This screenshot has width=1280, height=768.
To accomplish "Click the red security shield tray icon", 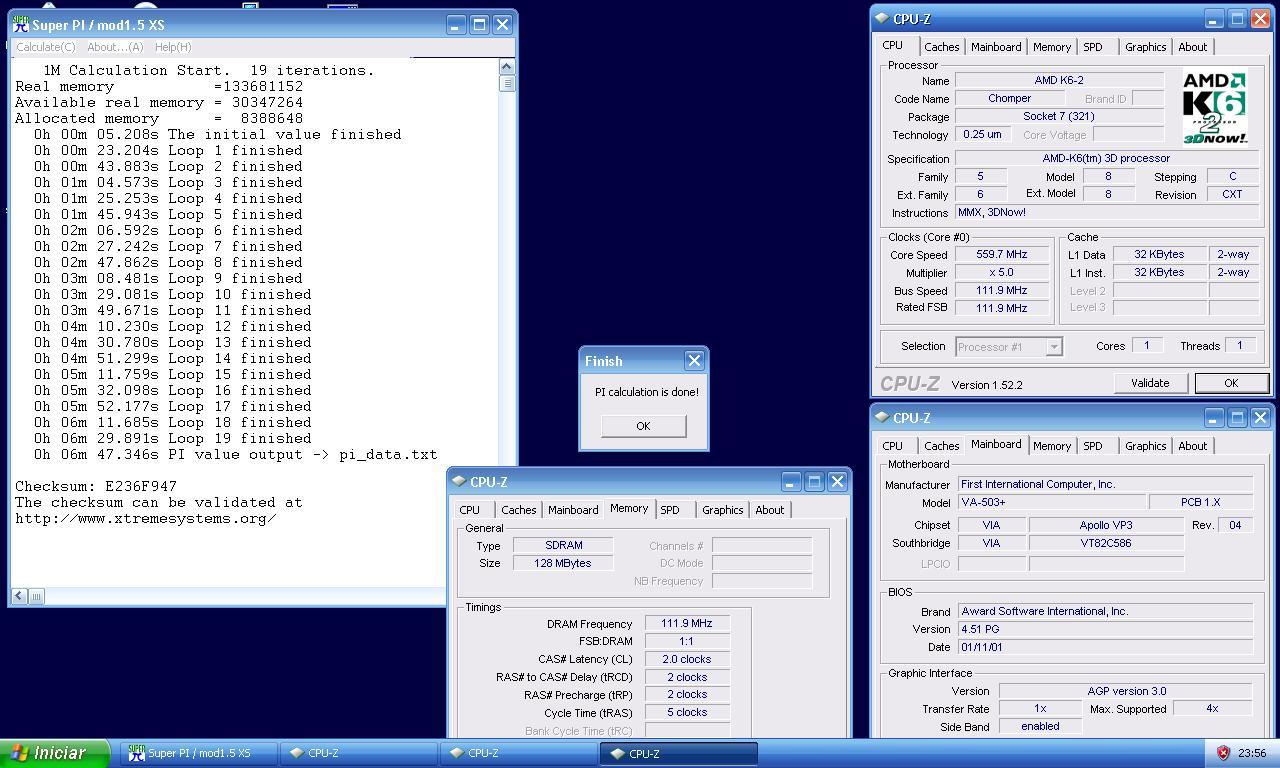I will (x=1222, y=753).
